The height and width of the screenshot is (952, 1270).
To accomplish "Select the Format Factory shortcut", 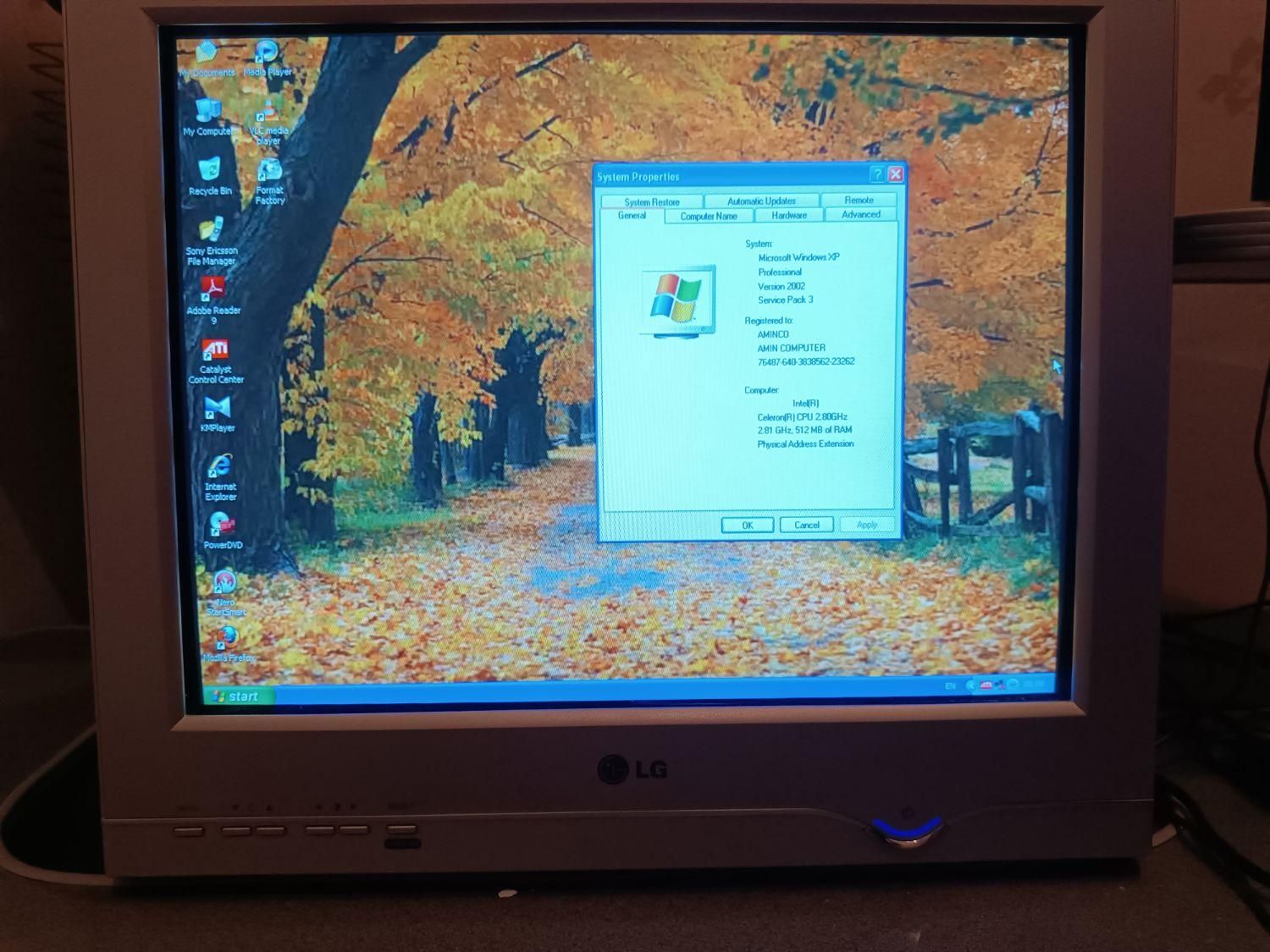I will click(x=269, y=183).
